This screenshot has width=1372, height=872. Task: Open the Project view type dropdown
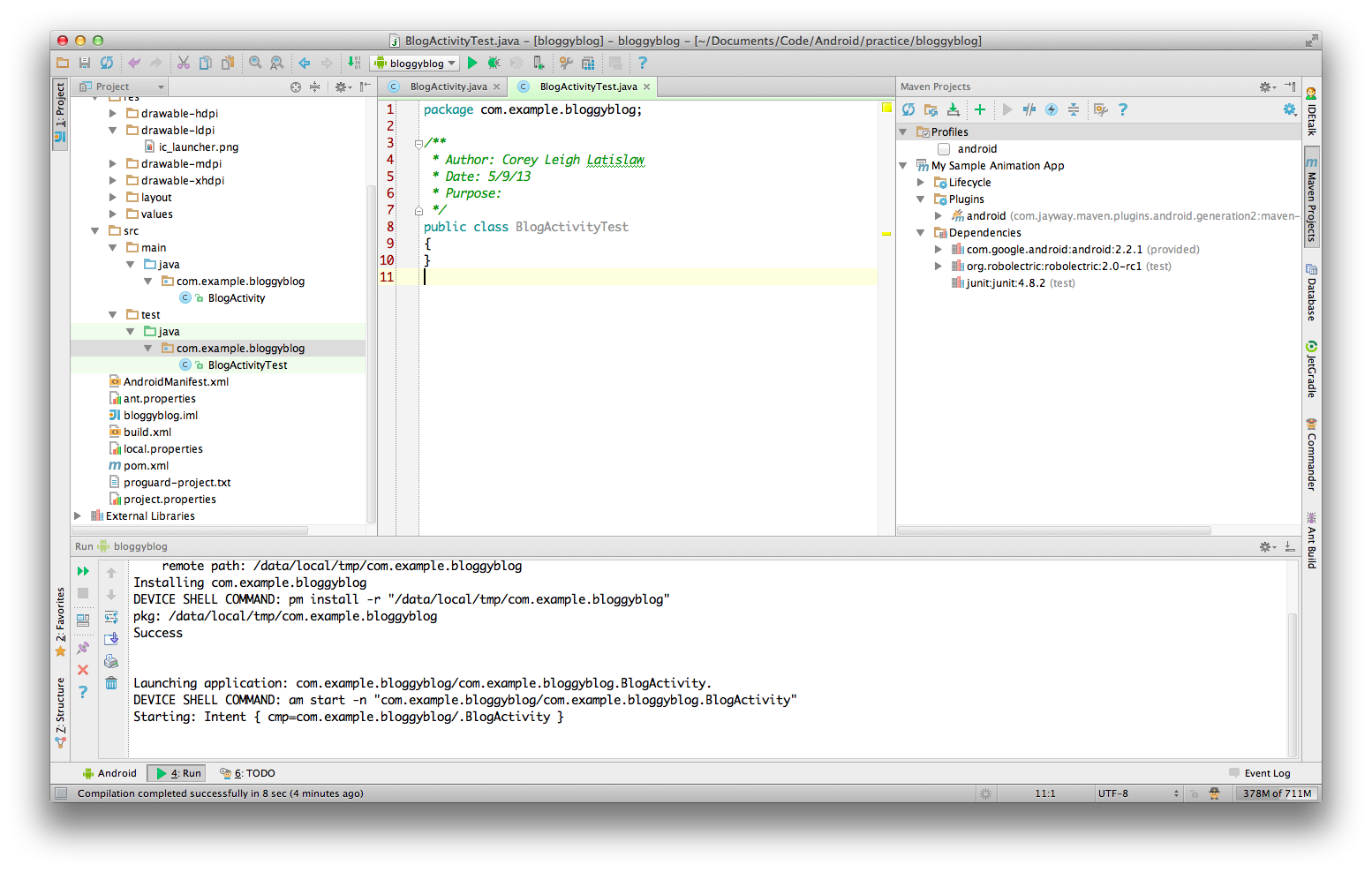tap(121, 86)
